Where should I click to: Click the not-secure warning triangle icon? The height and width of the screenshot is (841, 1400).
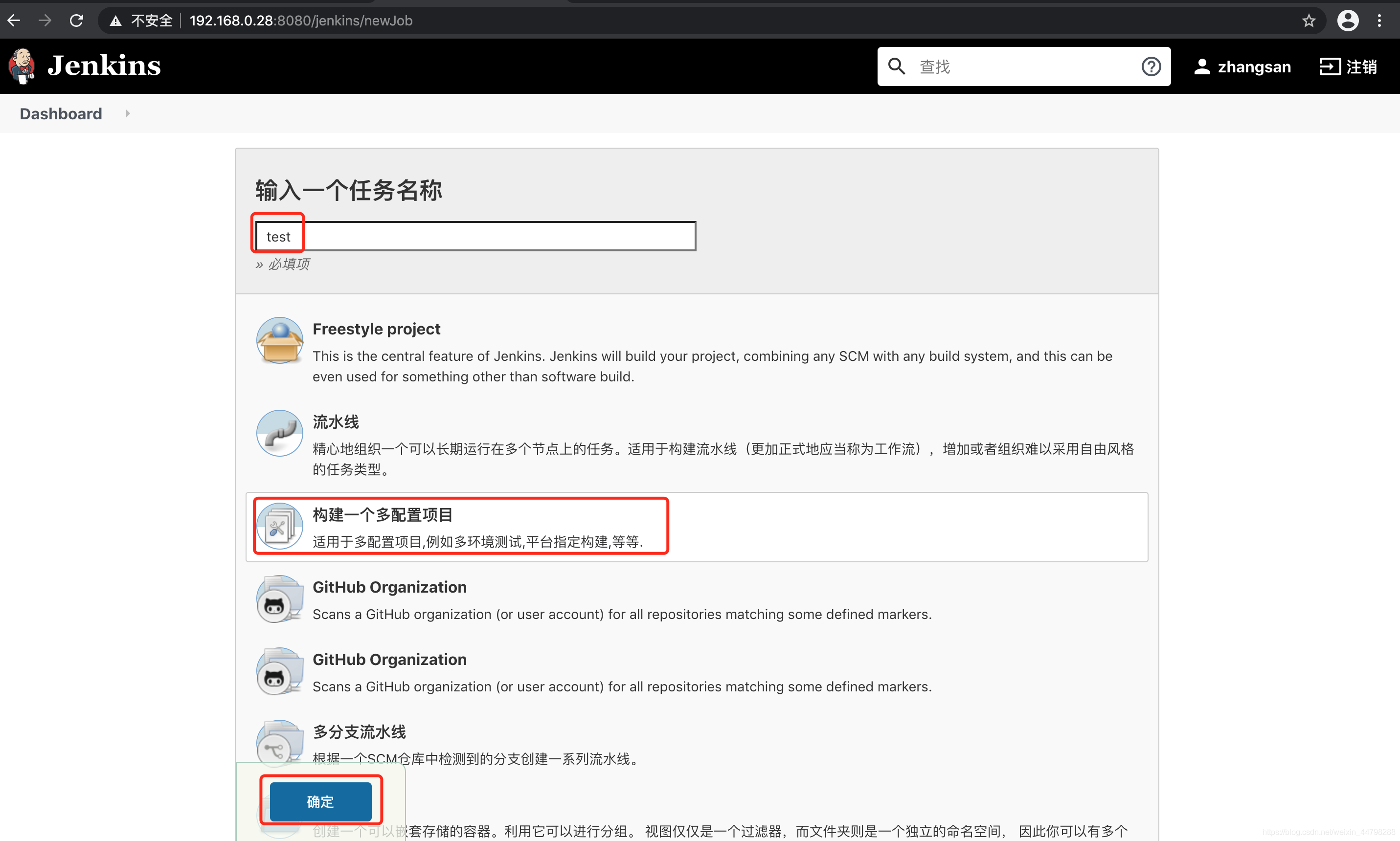point(115,21)
